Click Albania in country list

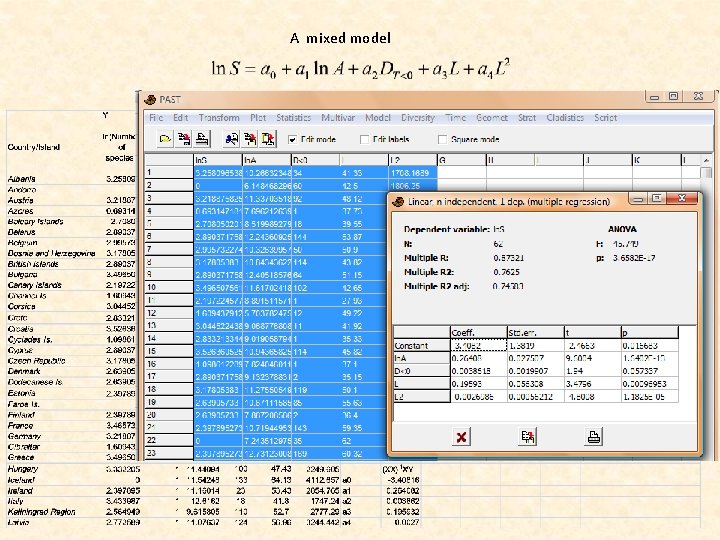point(22,179)
